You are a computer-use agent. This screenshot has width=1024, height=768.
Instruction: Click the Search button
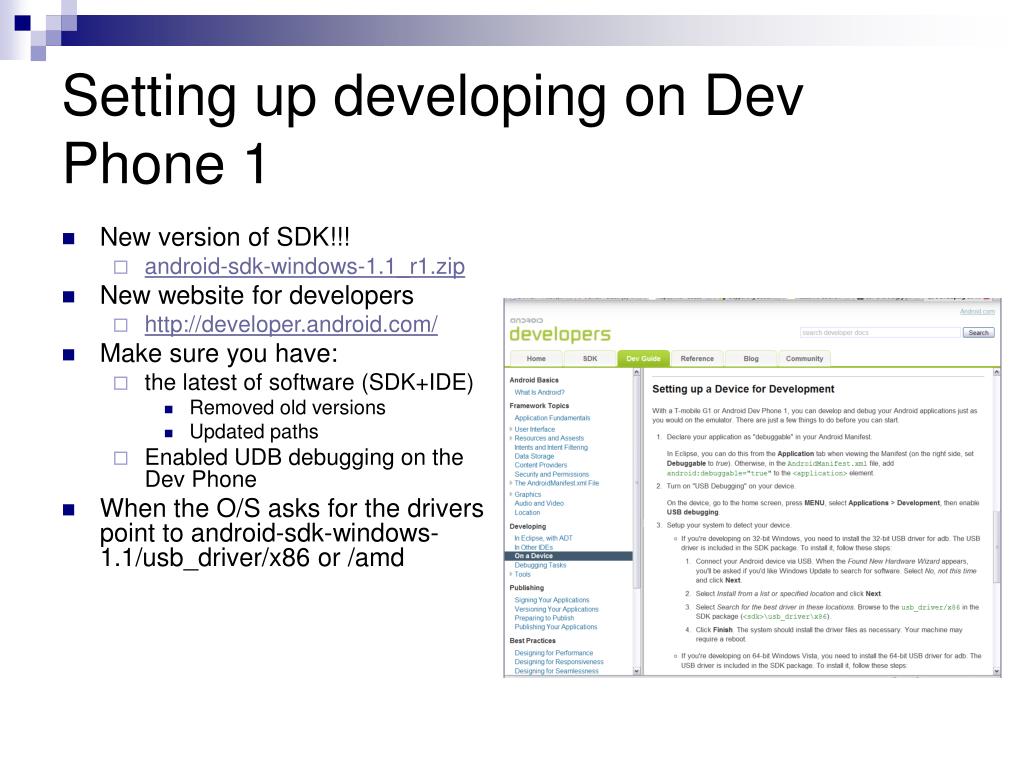978,332
